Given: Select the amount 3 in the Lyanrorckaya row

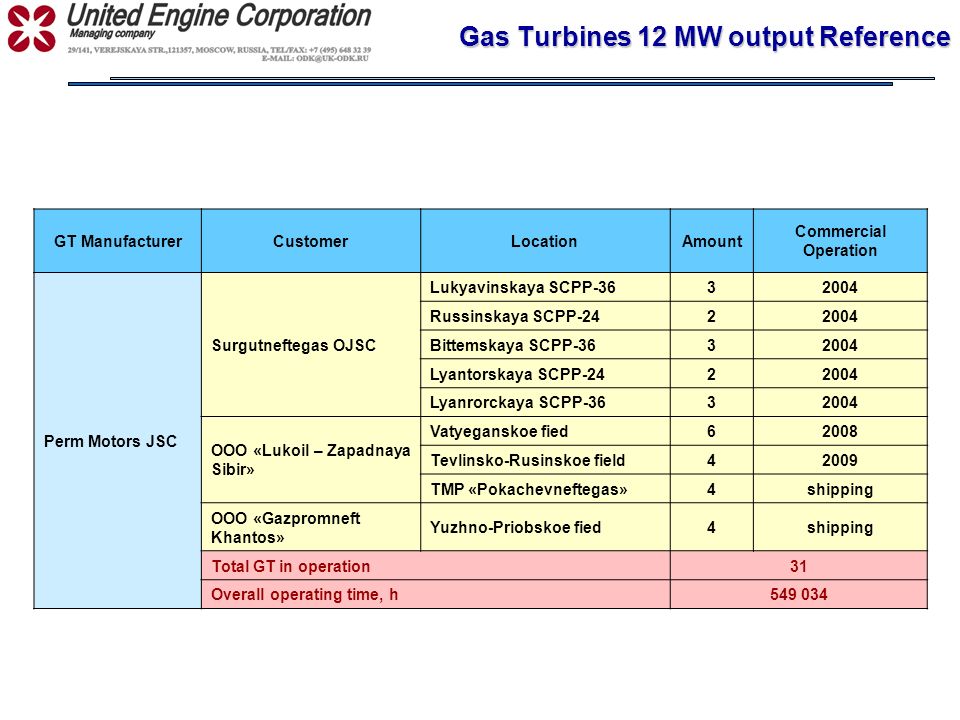Looking at the screenshot, I should [x=711, y=402].
